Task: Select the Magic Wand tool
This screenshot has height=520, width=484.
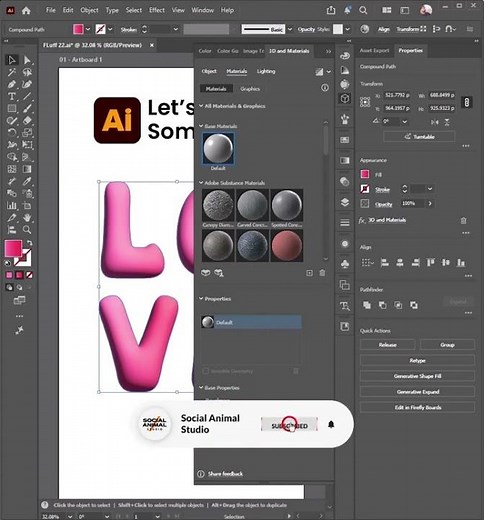Action: (x=12, y=72)
